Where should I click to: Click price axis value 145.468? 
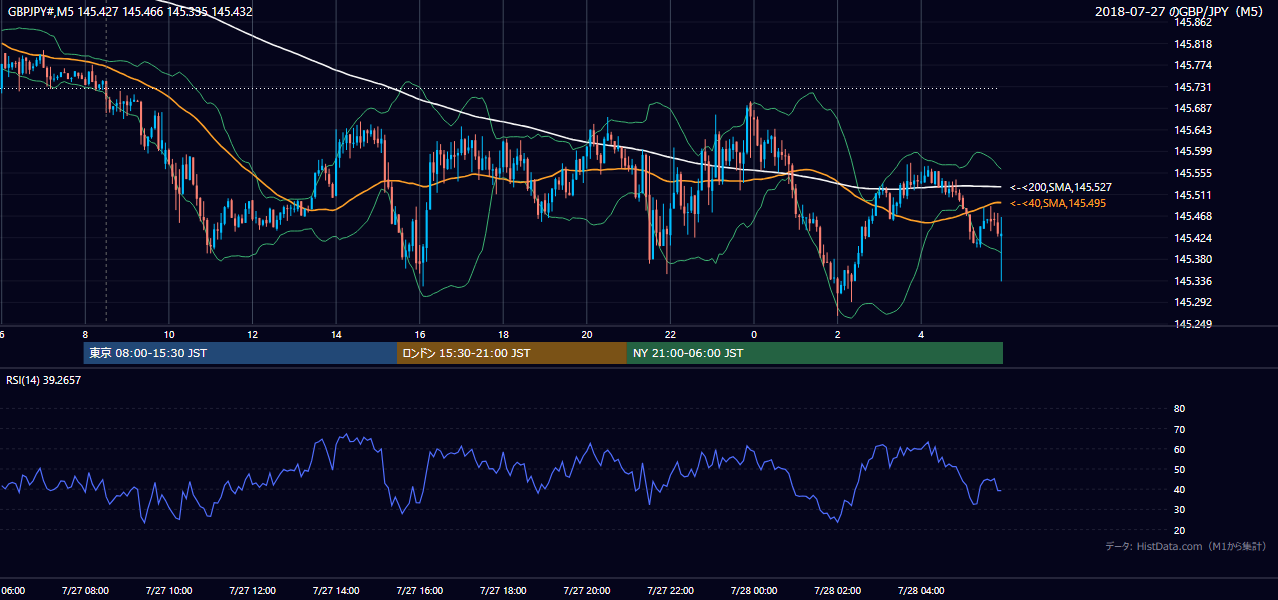coord(1192,217)
